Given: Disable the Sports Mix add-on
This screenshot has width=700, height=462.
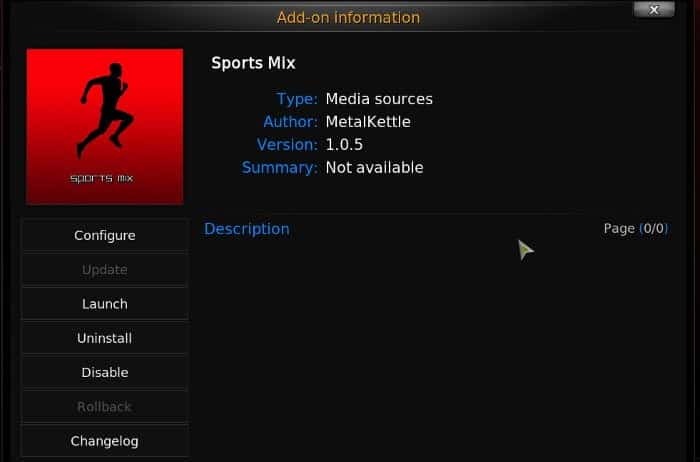Looking at the screenshot, I should (105, 372).
